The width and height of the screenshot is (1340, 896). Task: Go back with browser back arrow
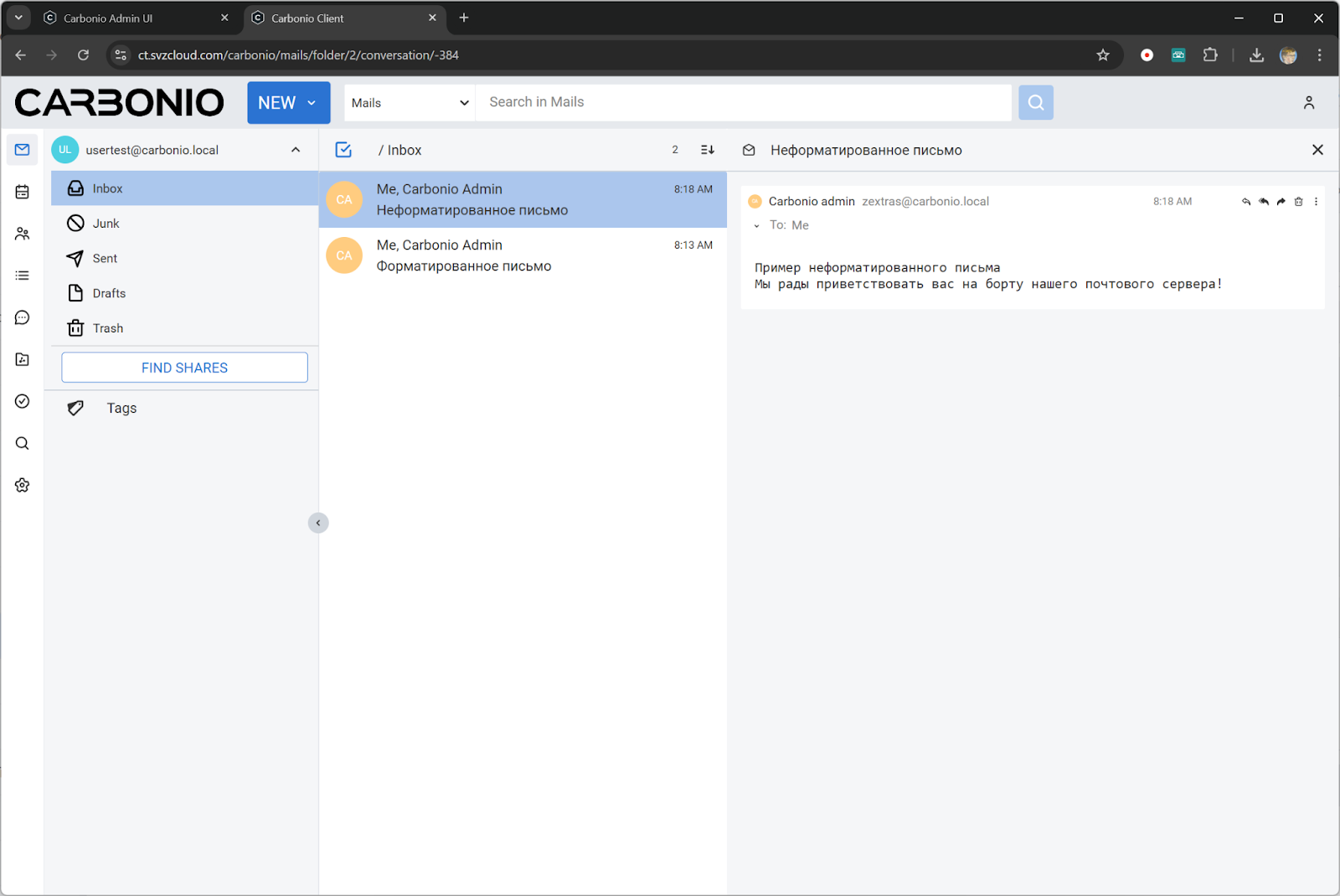(21, 55)
